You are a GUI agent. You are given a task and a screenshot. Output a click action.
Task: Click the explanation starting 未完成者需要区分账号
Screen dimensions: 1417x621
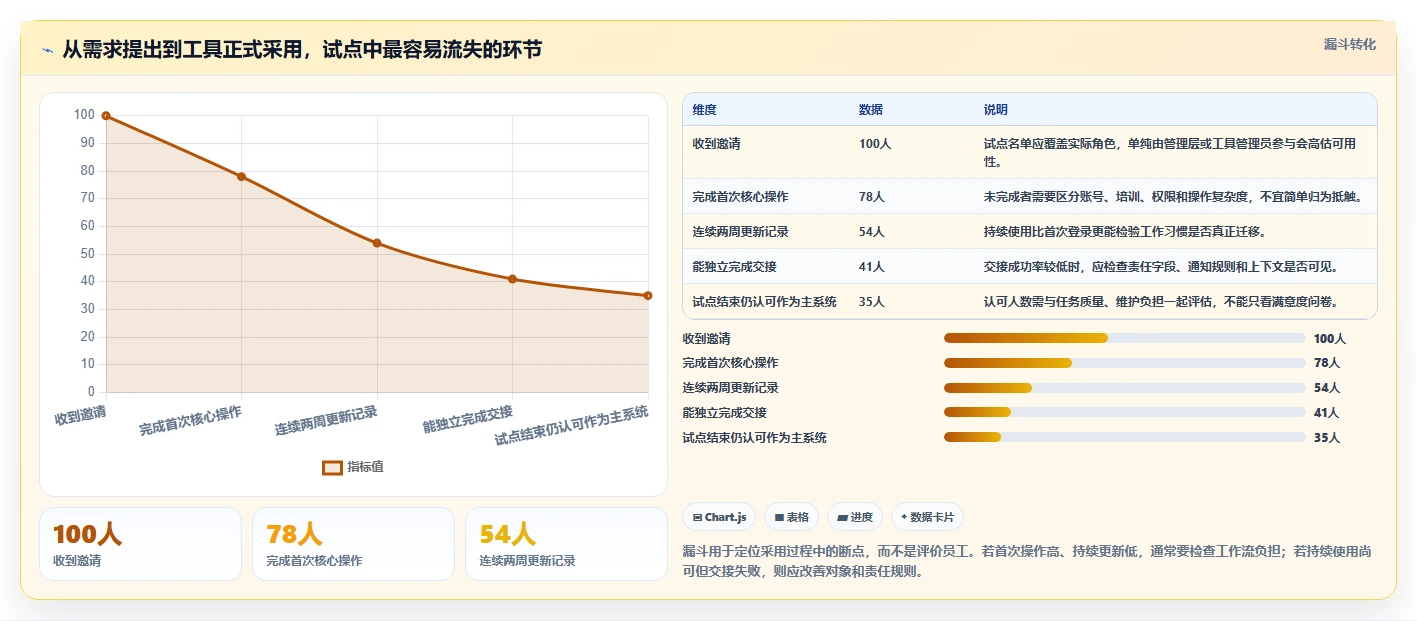[1173, 197]
